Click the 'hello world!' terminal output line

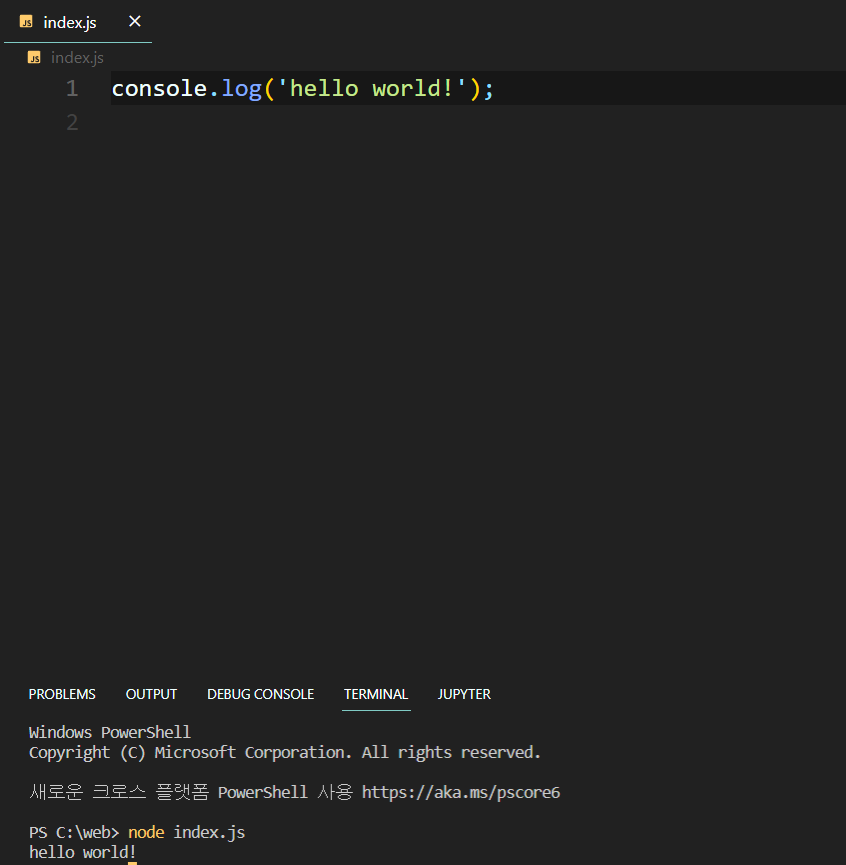coord(83,852)
